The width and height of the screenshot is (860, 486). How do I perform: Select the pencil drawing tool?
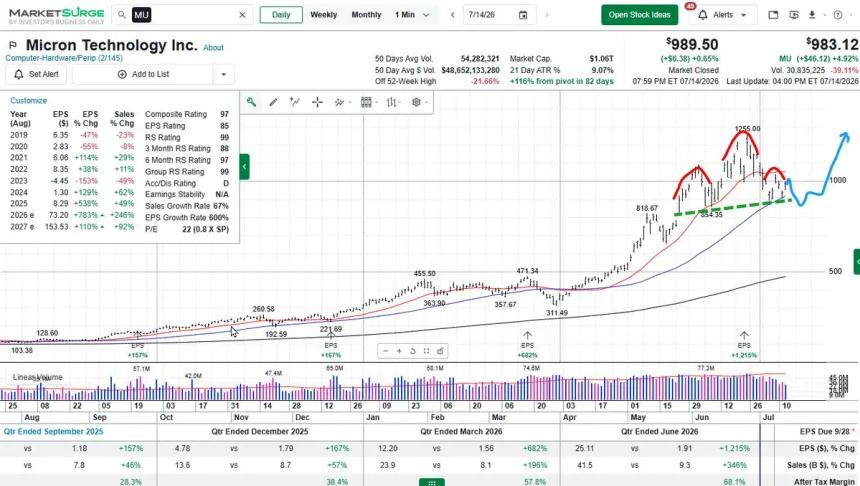(x=273, y=102)
